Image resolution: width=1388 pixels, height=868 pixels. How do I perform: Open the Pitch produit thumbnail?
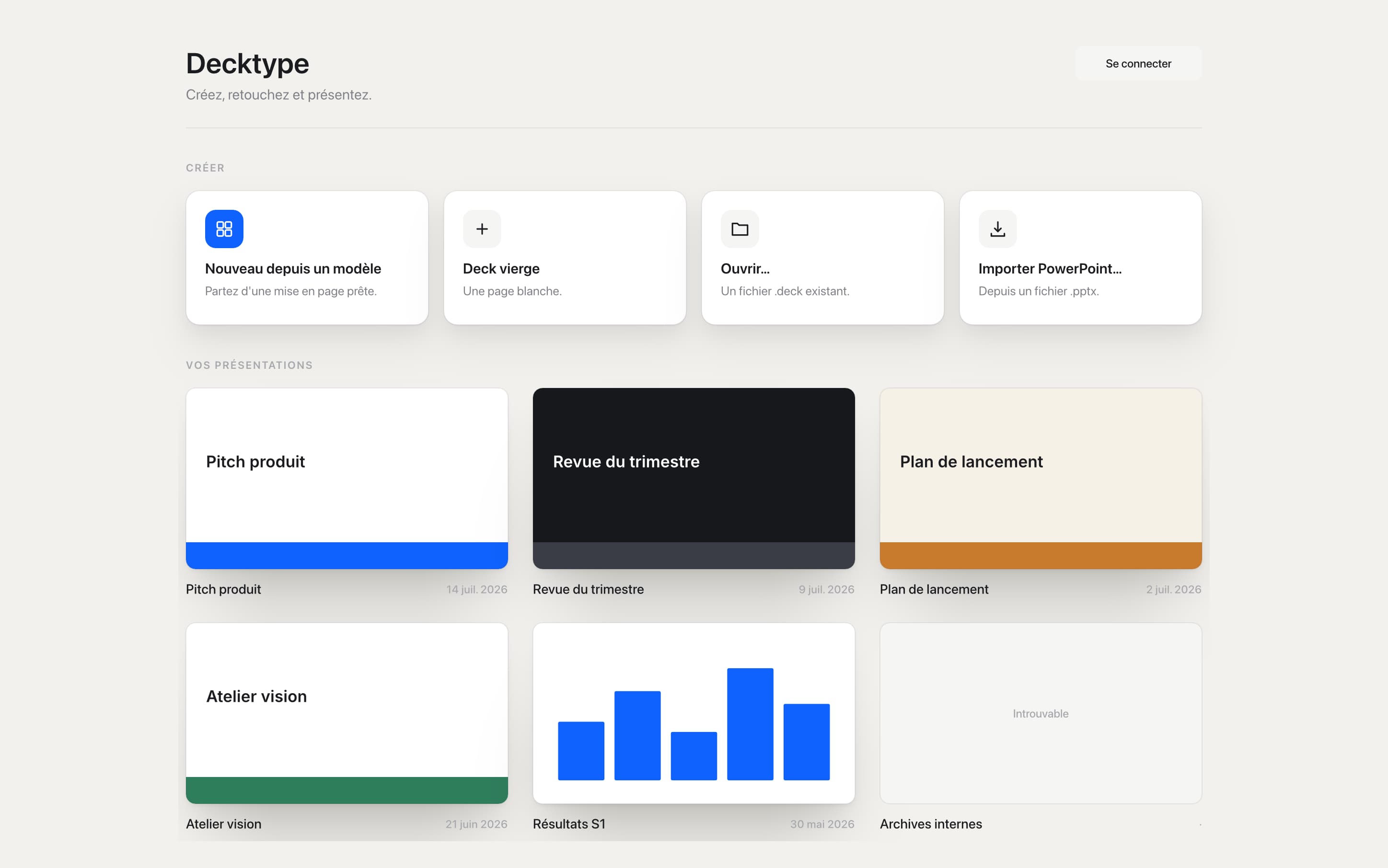347,478
